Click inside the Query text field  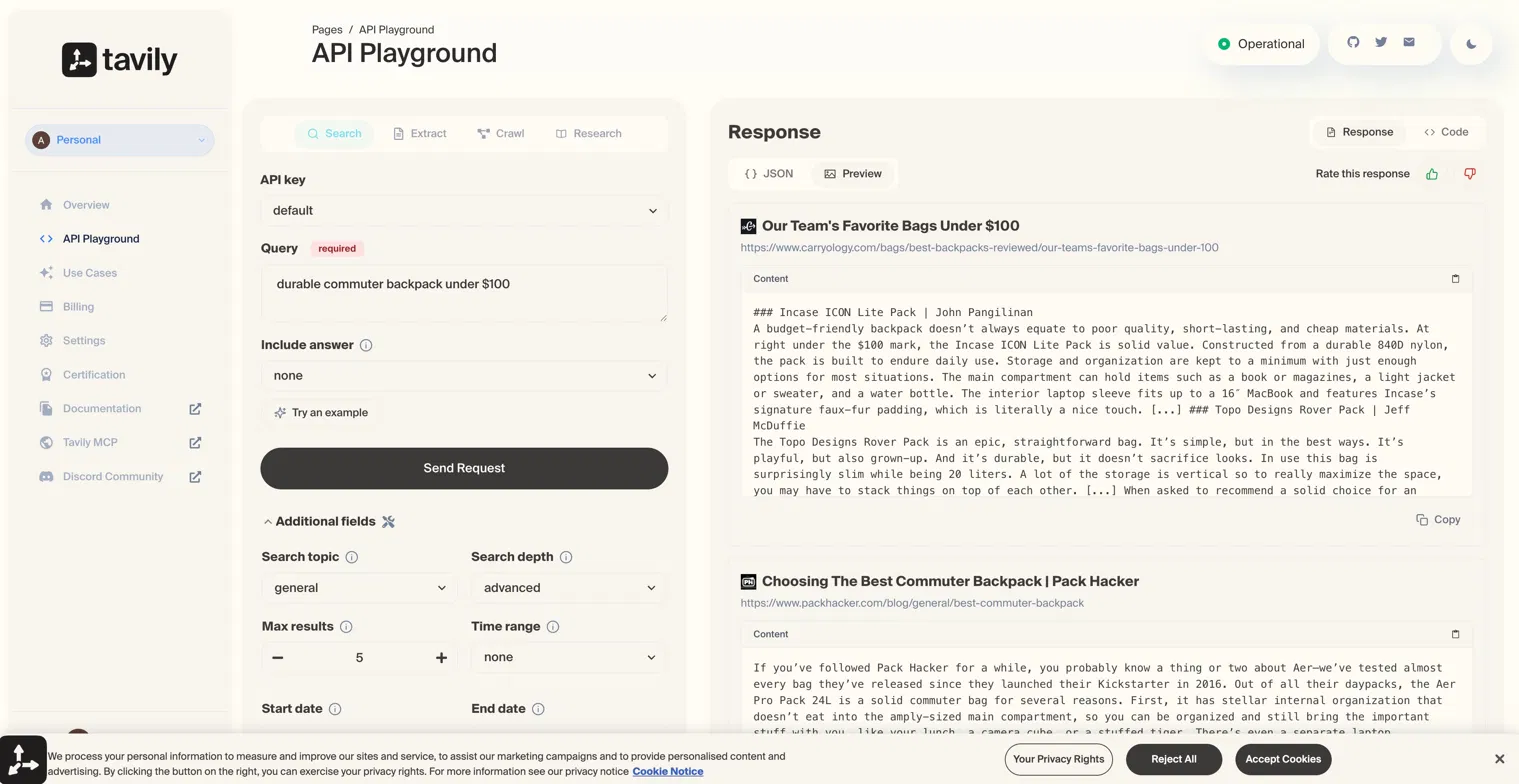[x=464, y=294]
